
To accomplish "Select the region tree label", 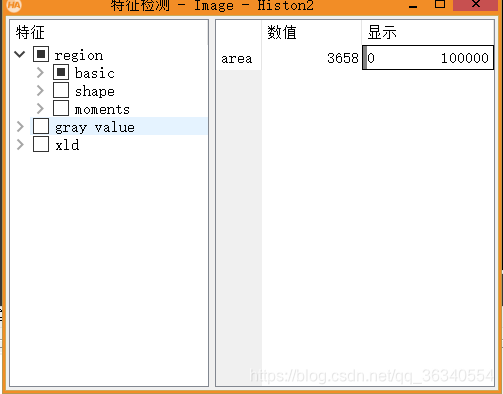I will tap(79, 55).
